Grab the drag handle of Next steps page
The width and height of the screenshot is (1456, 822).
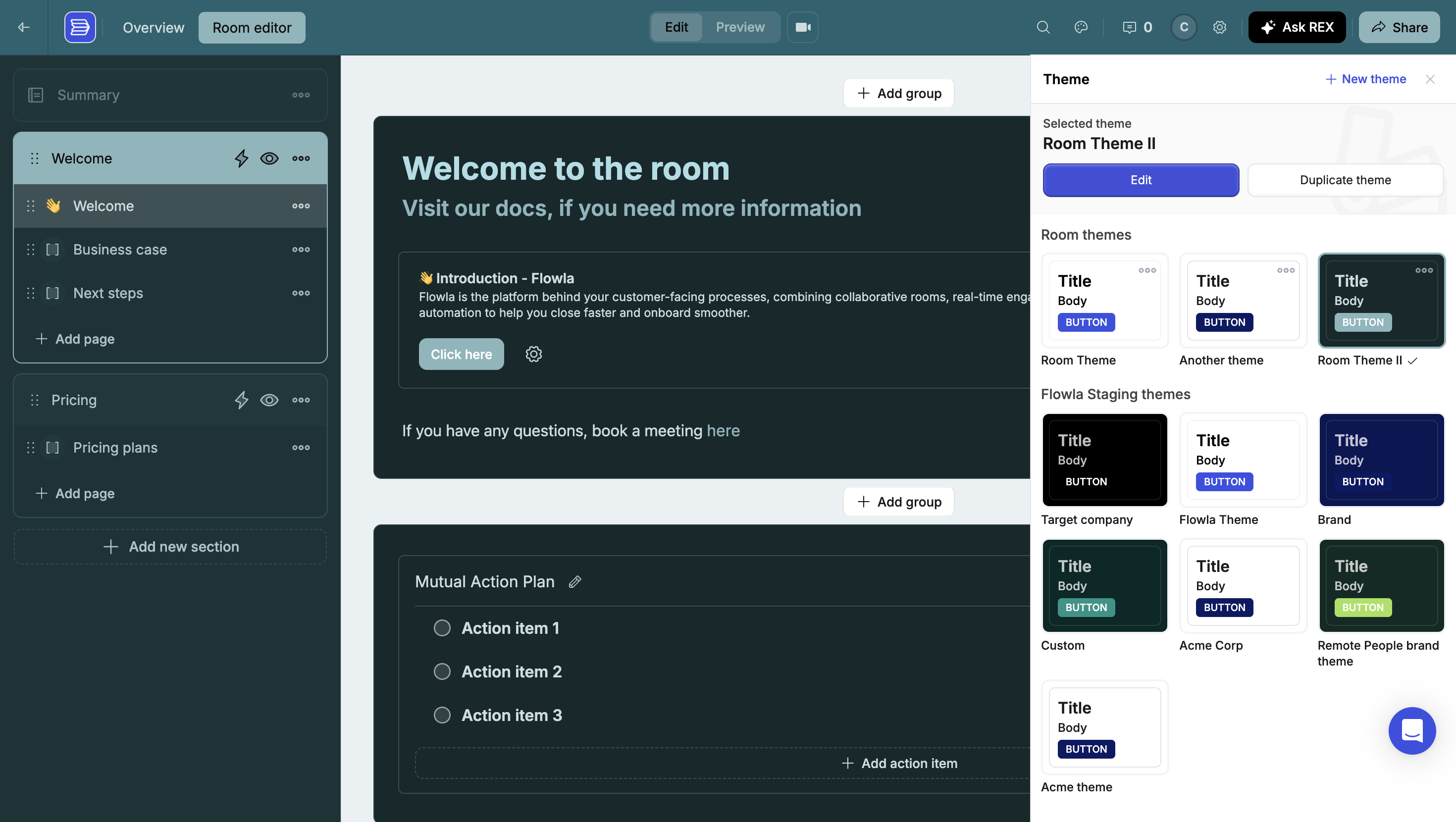click(x=31, y=293)
